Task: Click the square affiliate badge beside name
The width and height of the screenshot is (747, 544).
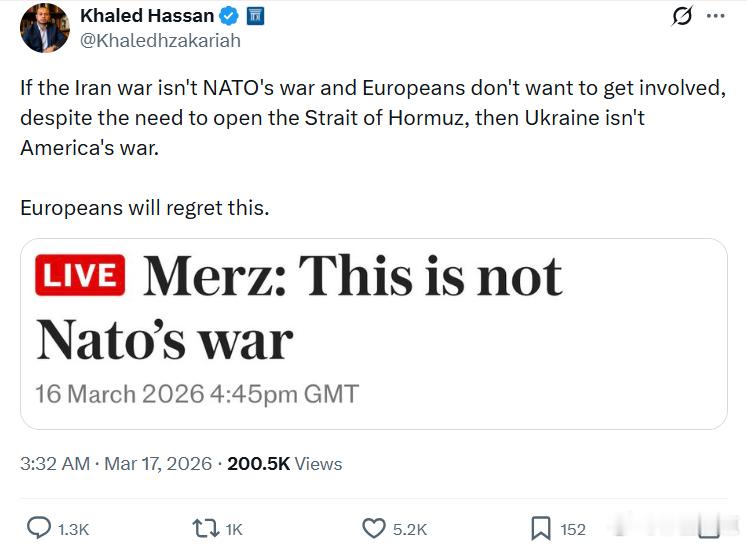Action: coord(254,16)
